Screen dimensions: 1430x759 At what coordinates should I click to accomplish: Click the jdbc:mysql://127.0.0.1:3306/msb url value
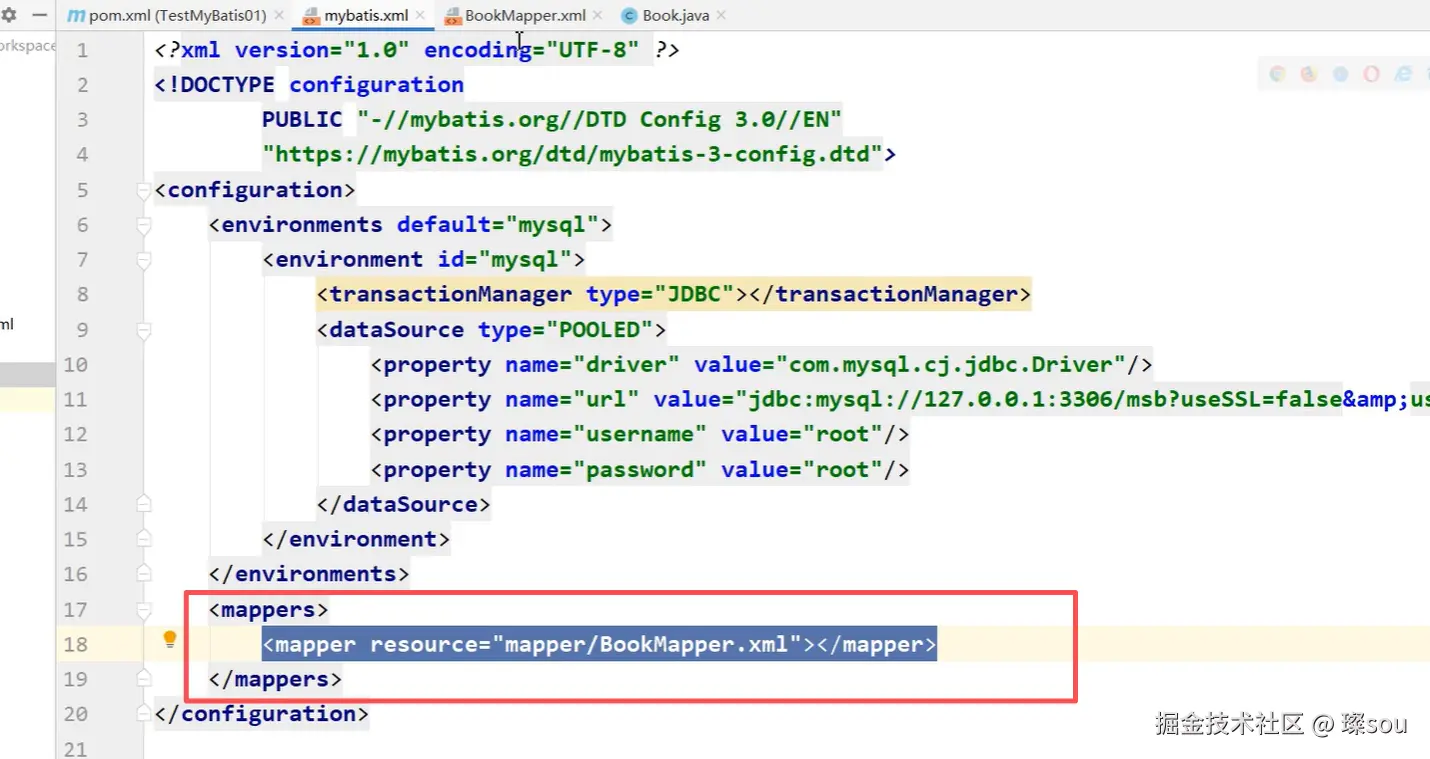(1044, 399)
